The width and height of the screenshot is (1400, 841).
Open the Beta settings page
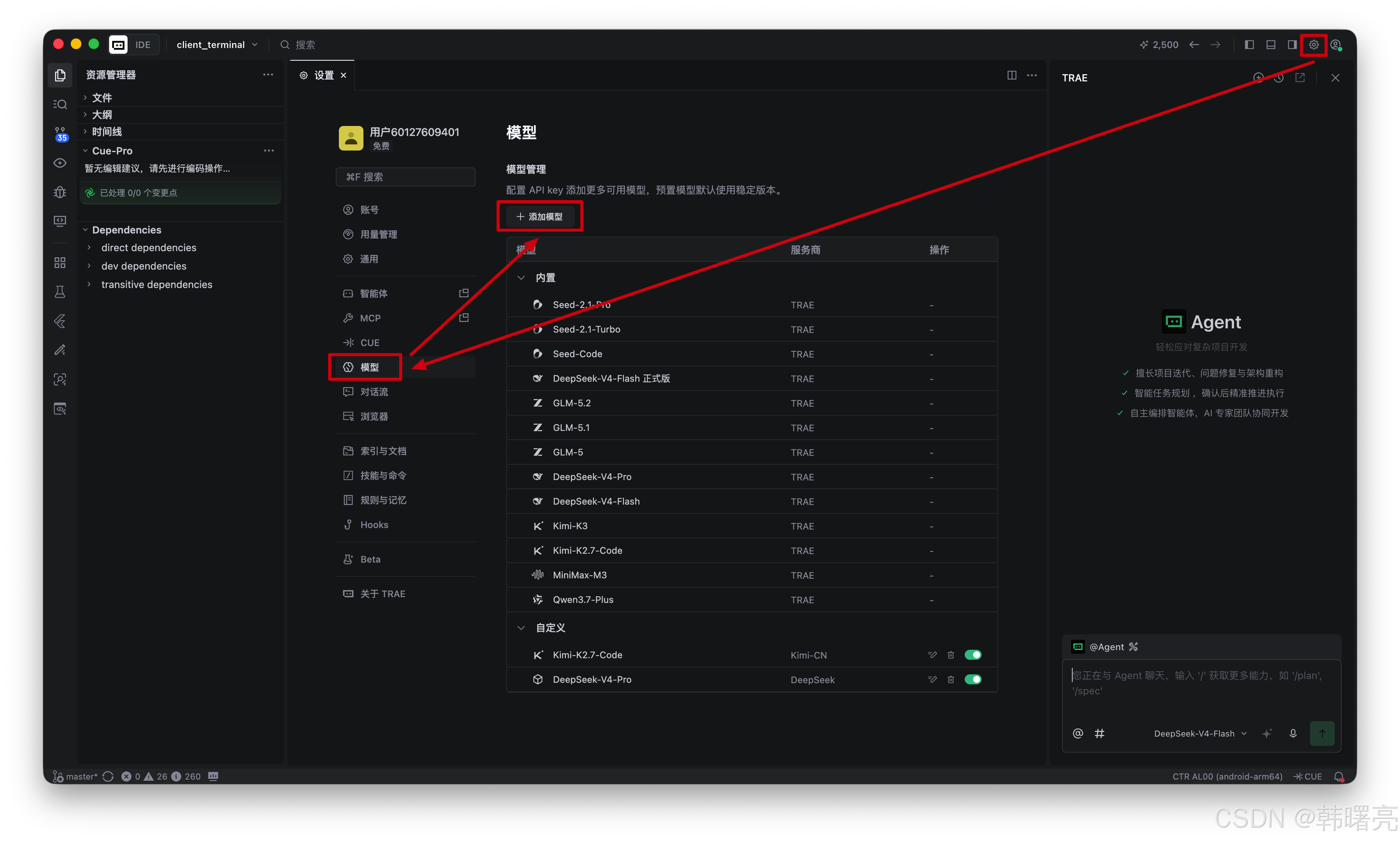click(405, 559)
